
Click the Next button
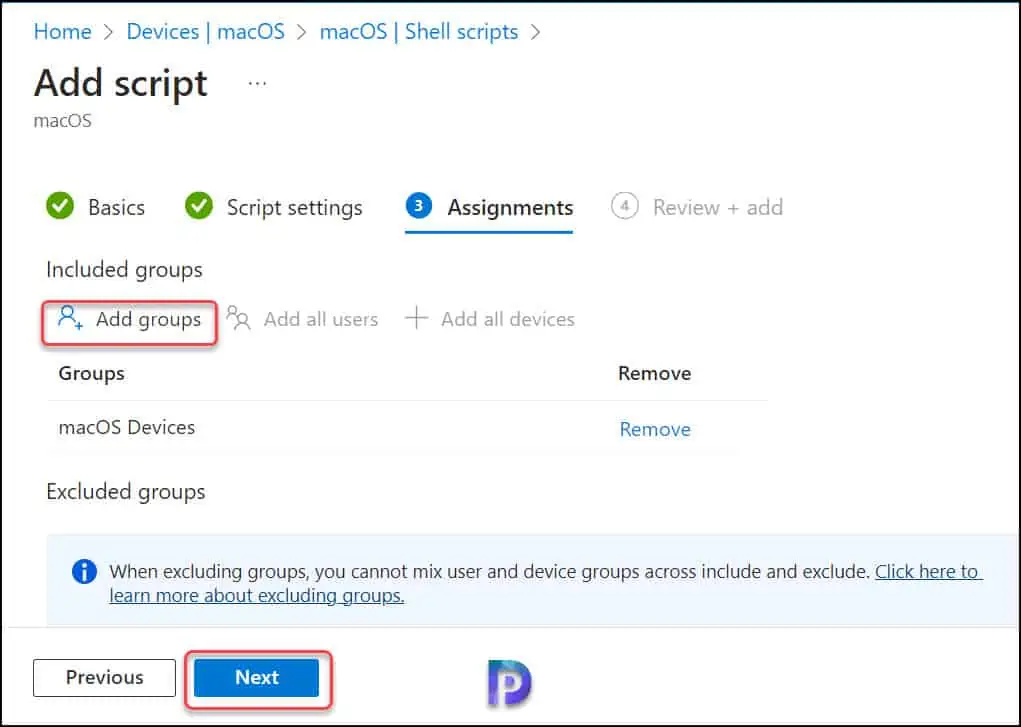[x=257, y=677]
